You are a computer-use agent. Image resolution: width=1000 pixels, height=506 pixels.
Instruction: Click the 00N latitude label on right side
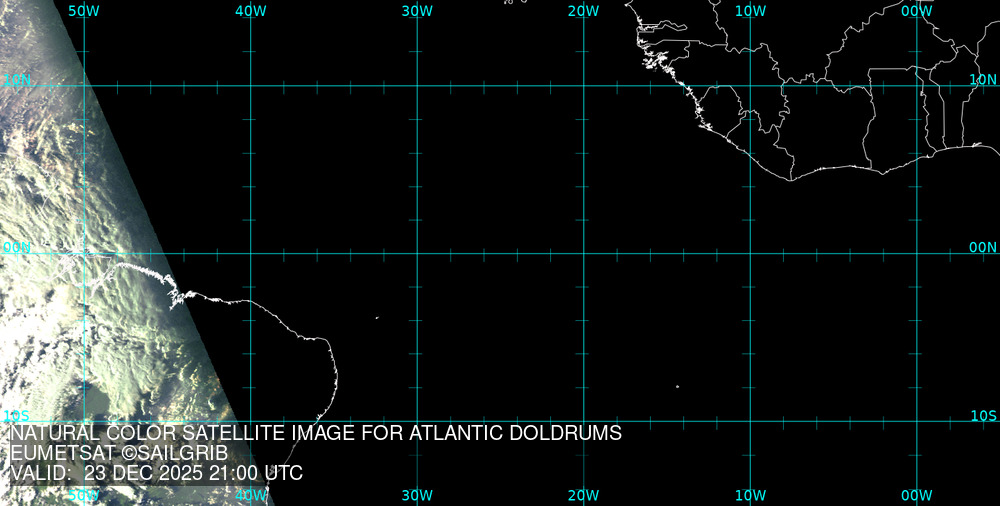(x=983, y=247)
